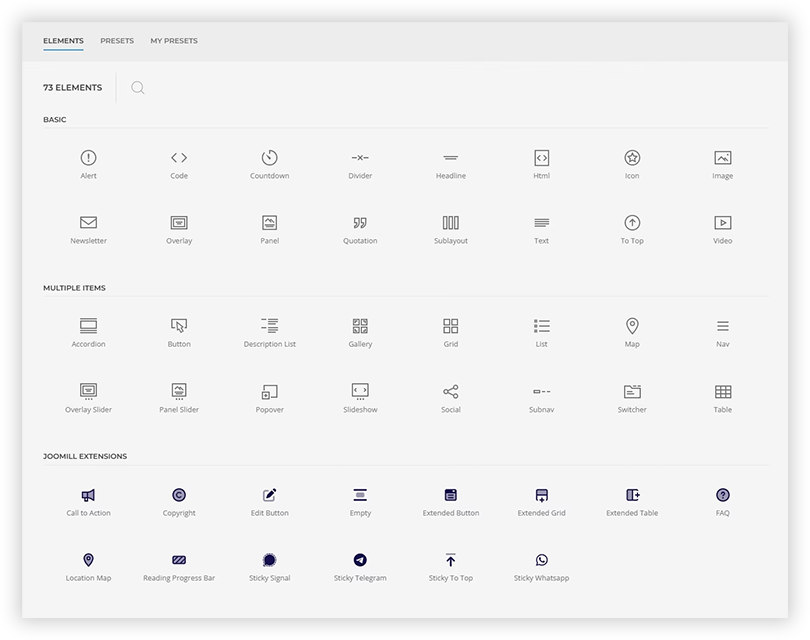Add a Sublayout element
The image size is (810, 640).
[x=451, y=230]
